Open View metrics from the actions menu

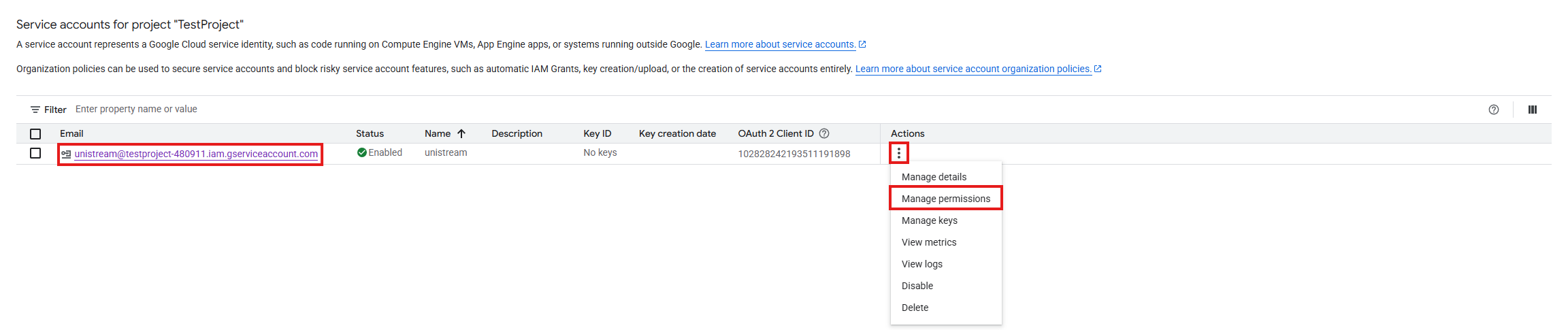(x=928, y=242)
